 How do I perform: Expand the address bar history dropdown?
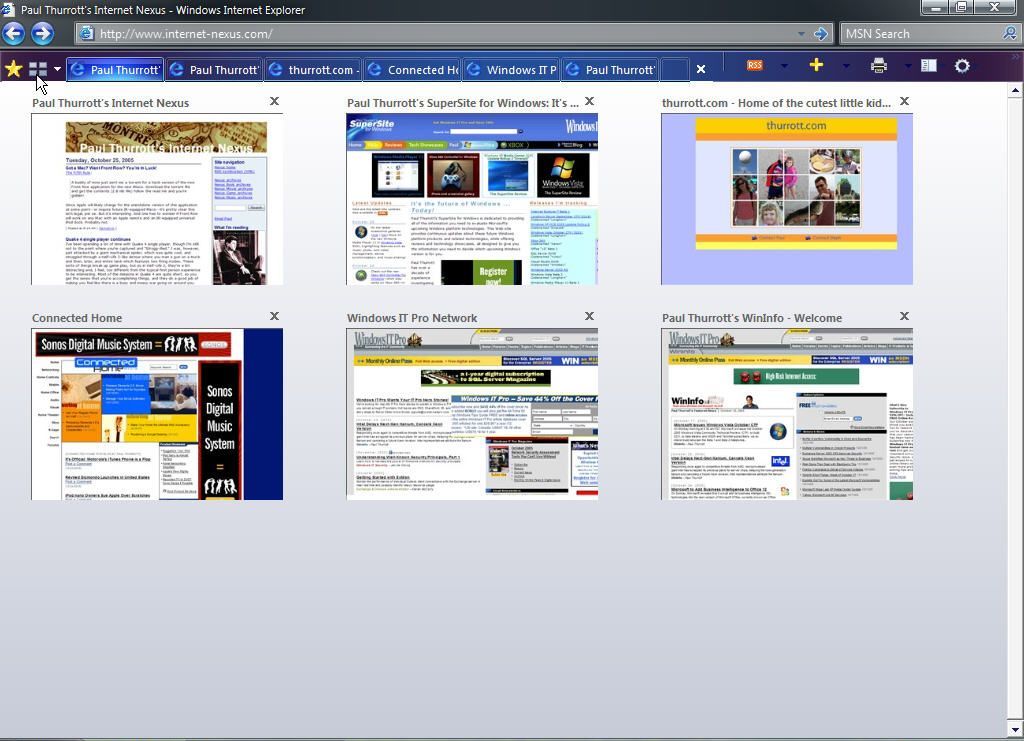pyautogui.click(x=801, y=34)
